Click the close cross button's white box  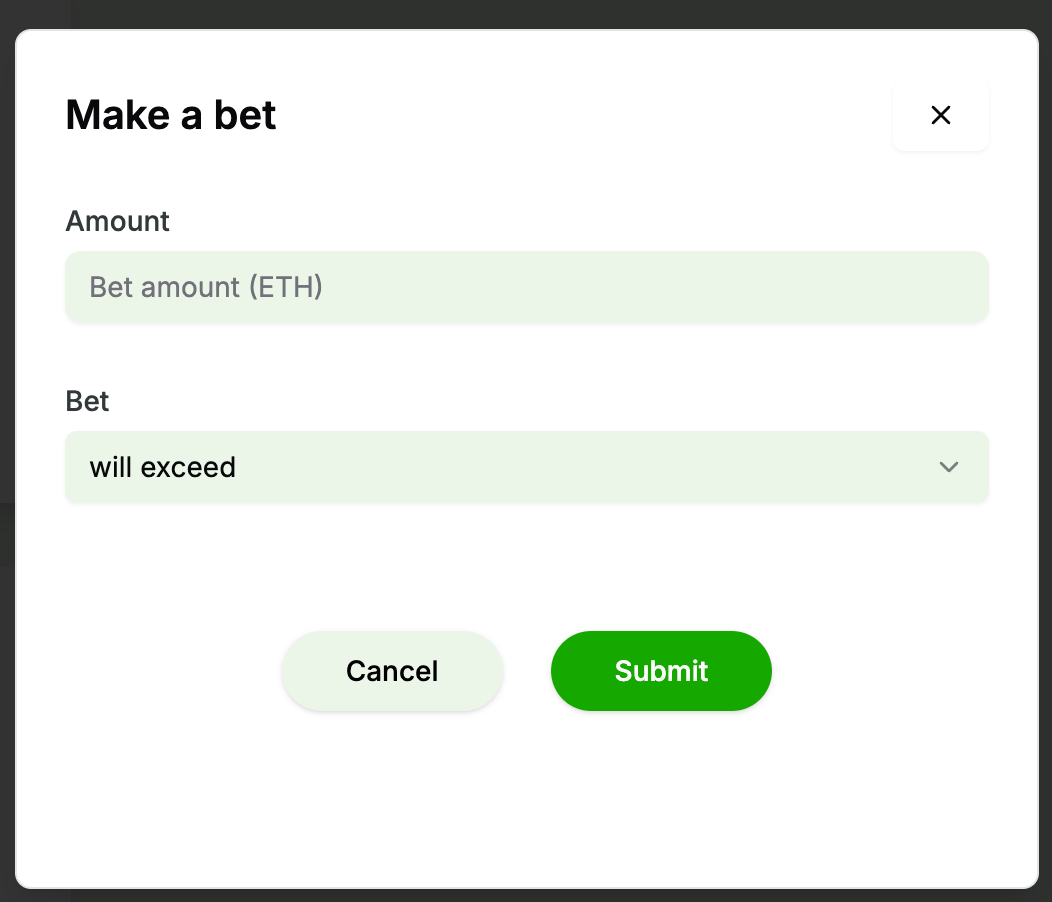(x=941, y=115)
